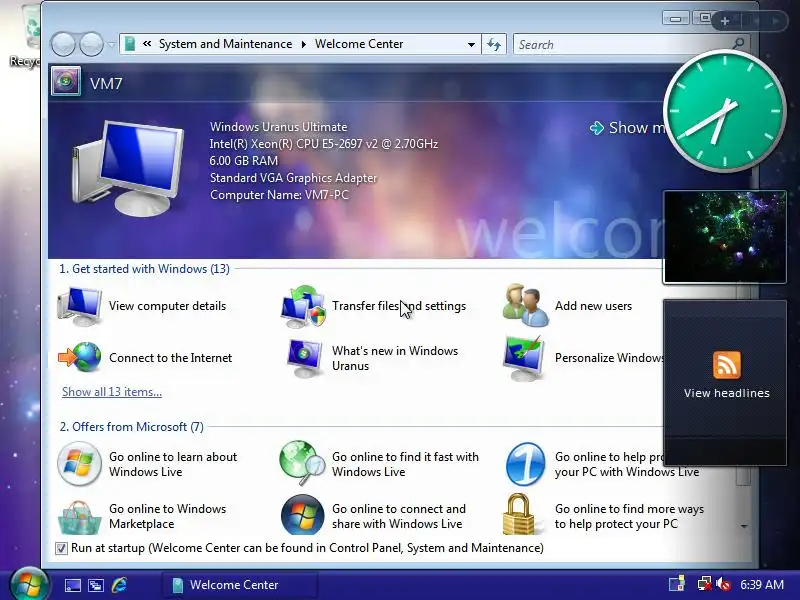Viewport: 800px width, 600px height.
Task: Launch Internet Explorer from Quick Launch
Action: pos(119,585)
